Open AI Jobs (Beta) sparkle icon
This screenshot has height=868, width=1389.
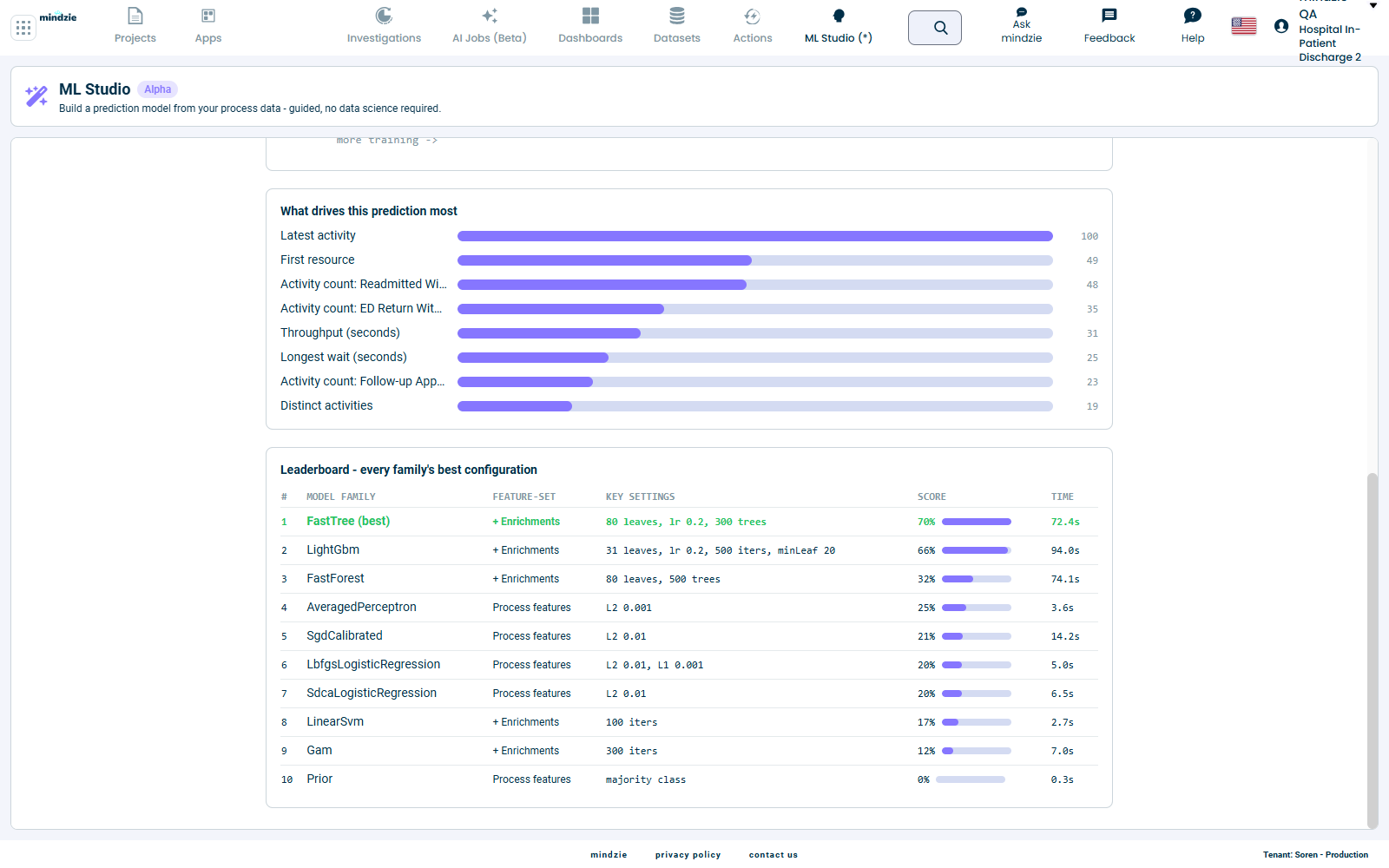click(x=490, y=16)
